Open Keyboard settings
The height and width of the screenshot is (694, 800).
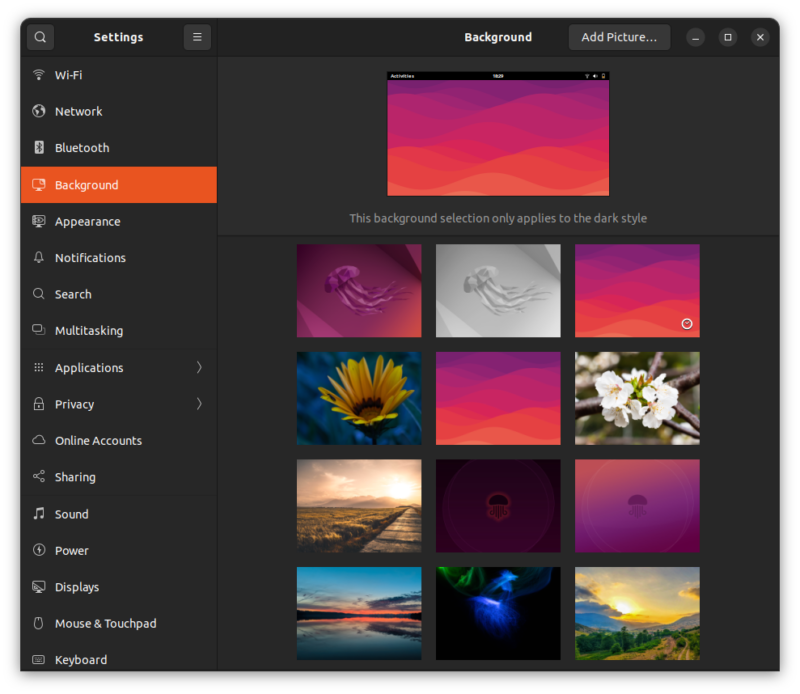[119, 658]
